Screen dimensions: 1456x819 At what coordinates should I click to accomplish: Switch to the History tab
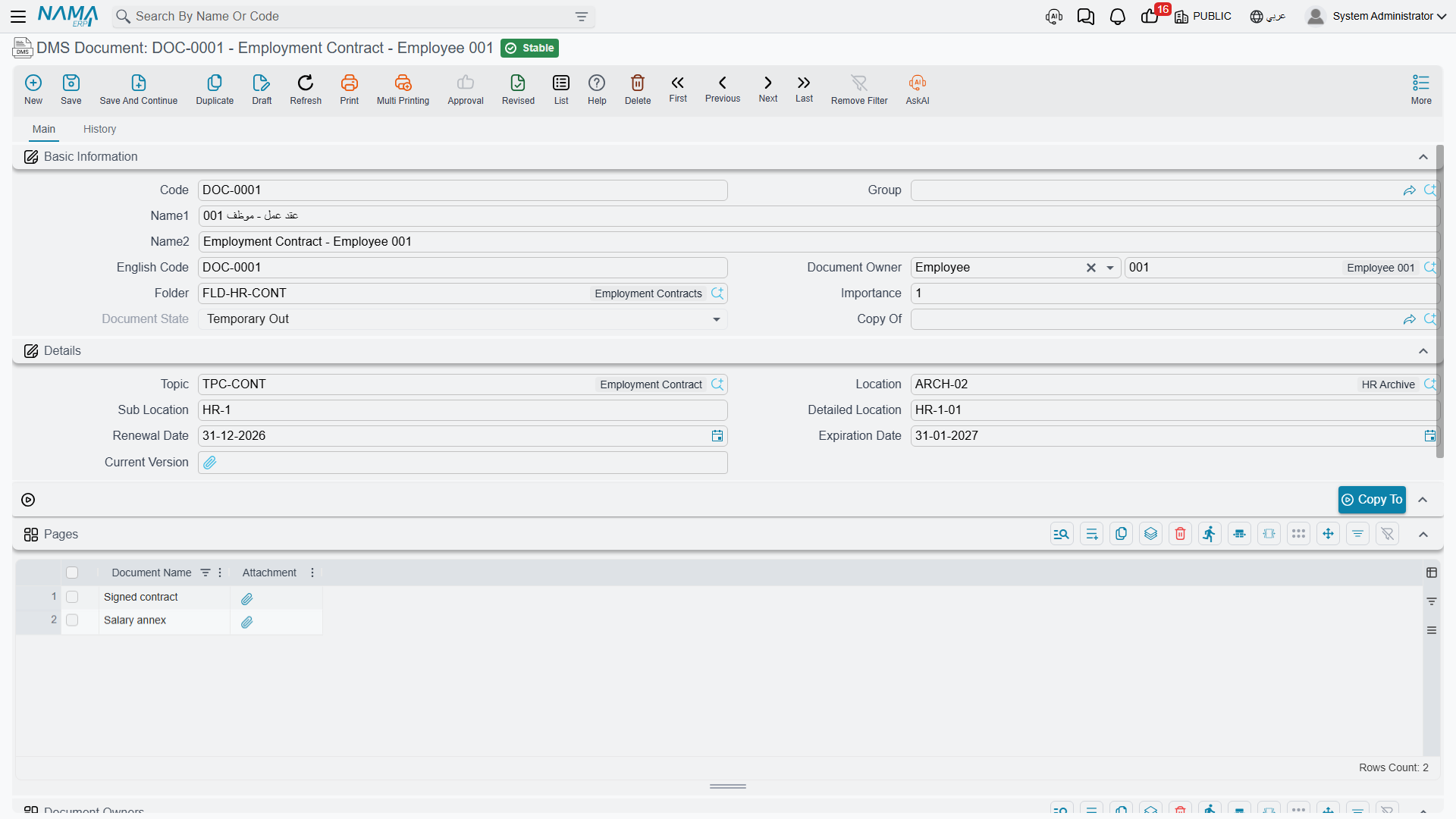point(99,129)
